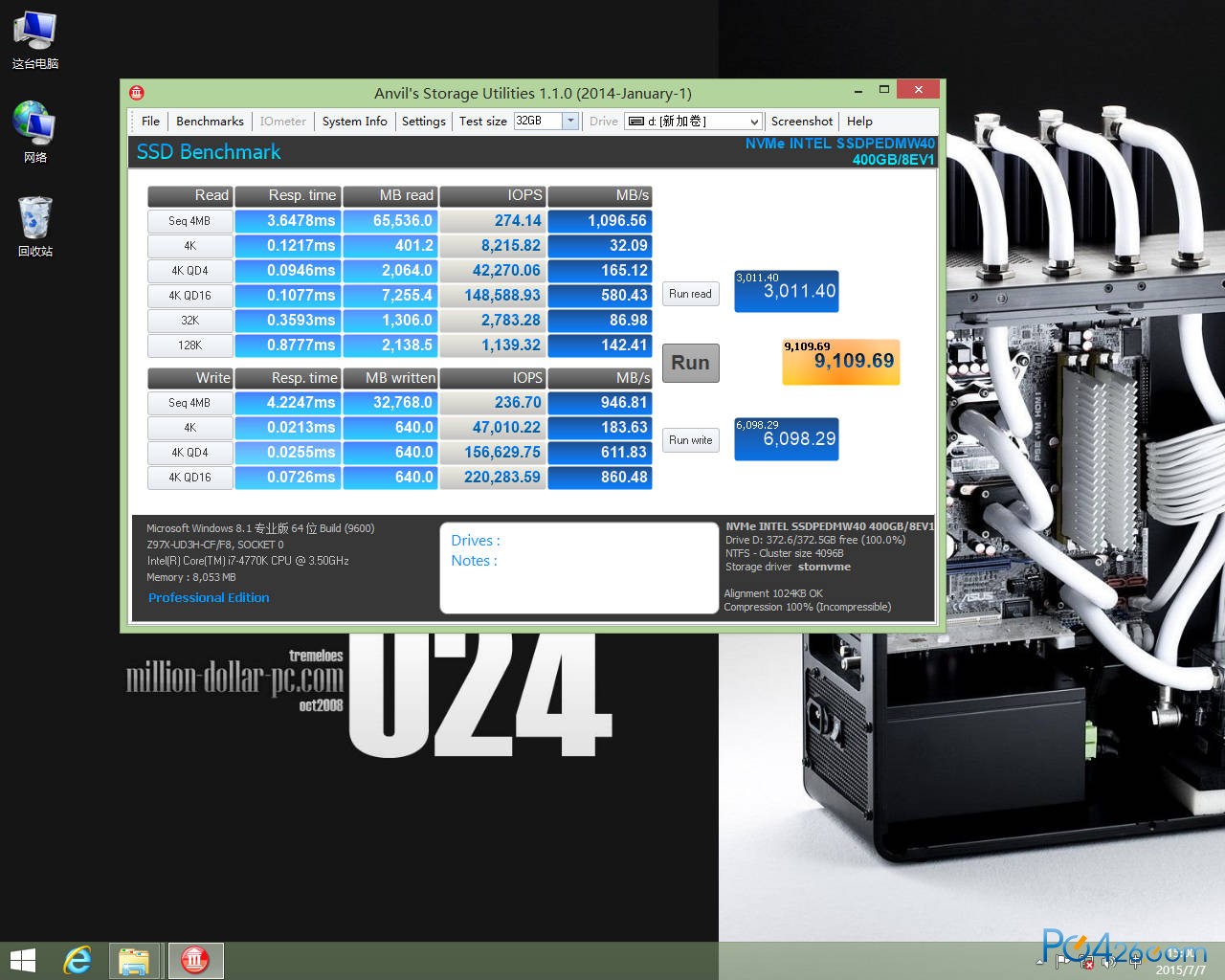Viewport: 1225px width, 980px height.
Task: Open the IOmeter menu
Action: pyautogui.click(x=282, y=122)
